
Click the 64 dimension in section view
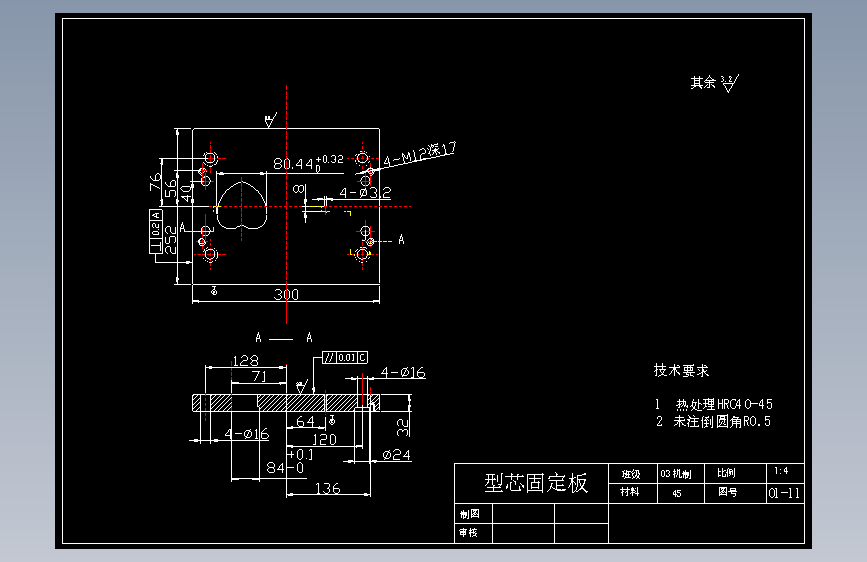pyautogui.click(x=305, y=421)
